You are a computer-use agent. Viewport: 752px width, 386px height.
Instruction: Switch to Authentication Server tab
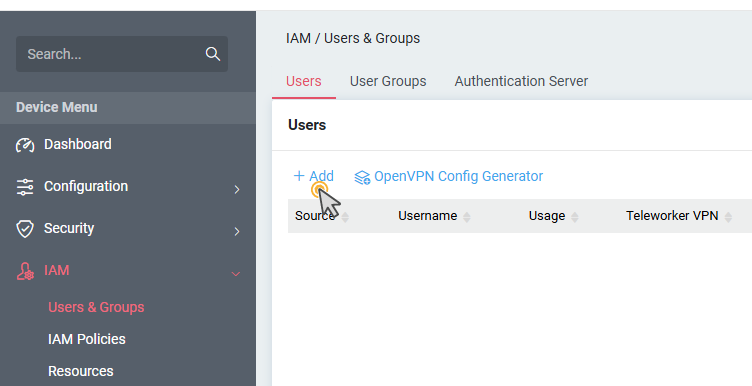tap(521, 81)
